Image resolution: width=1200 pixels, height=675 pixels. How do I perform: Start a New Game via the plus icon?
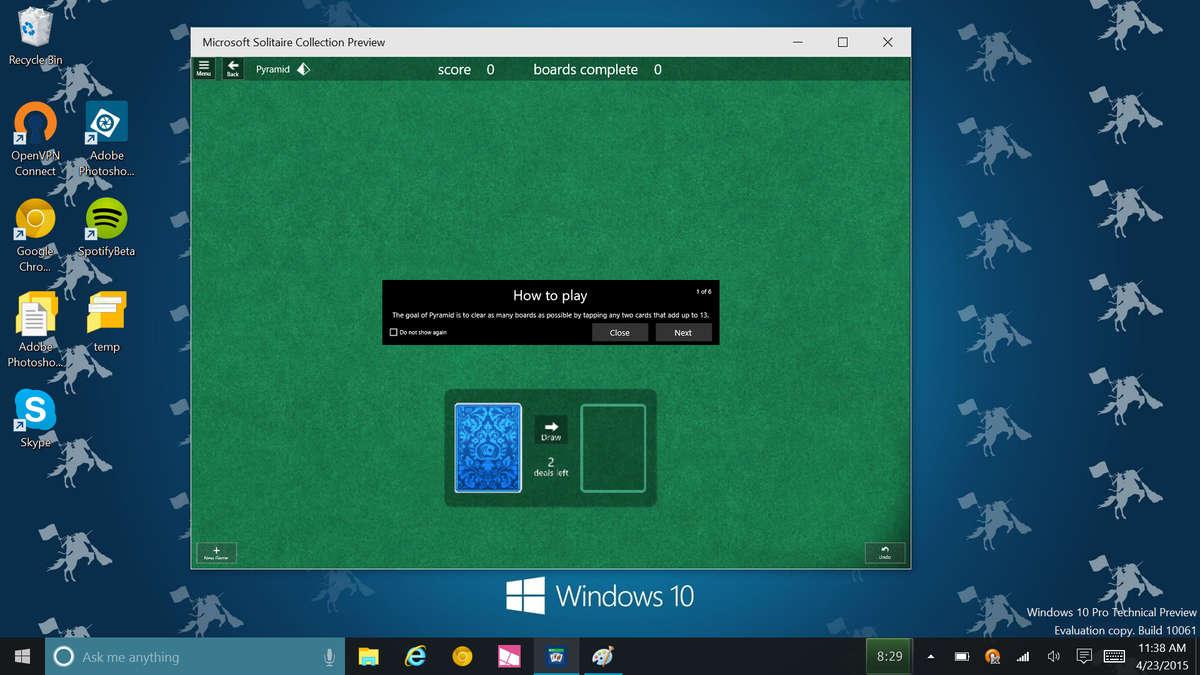point(216,552)
